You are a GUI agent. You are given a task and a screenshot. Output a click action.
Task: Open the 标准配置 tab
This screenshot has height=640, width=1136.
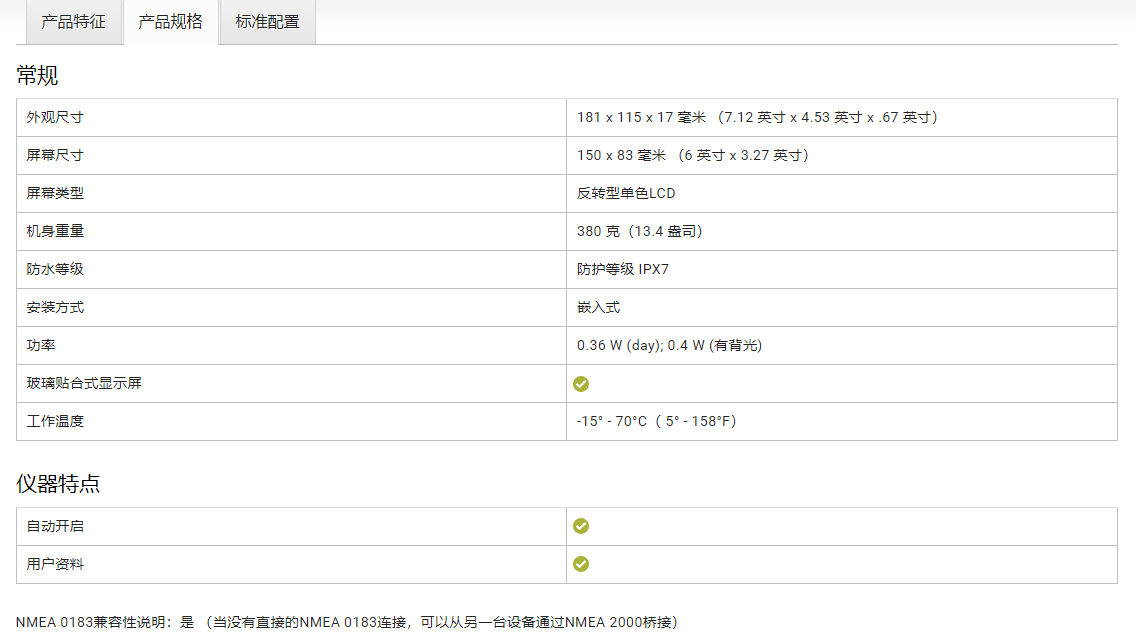(x=267, y=22)
